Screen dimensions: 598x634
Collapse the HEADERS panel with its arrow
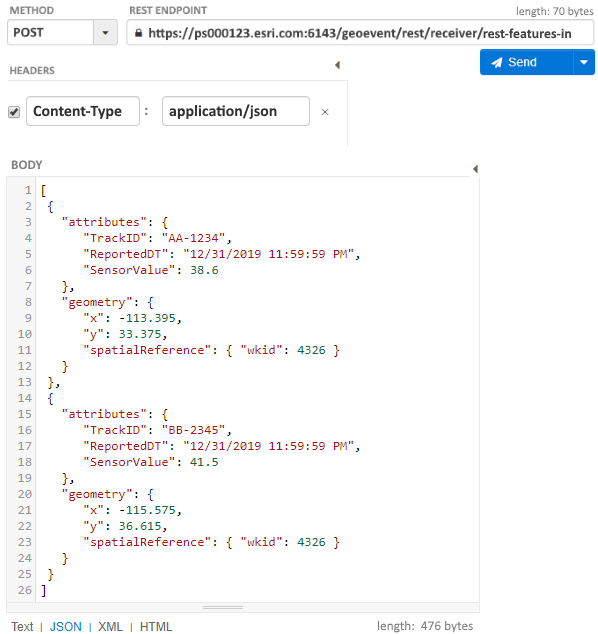pos(338,65)
